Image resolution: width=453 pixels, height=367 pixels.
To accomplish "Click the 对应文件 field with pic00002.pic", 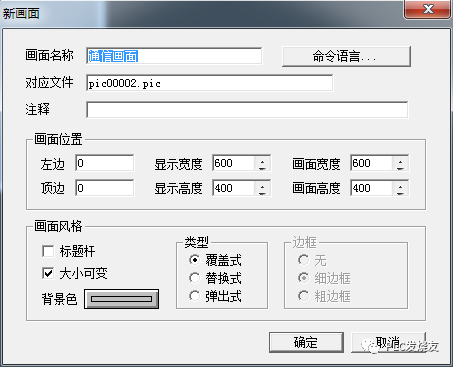I will 209,83.
